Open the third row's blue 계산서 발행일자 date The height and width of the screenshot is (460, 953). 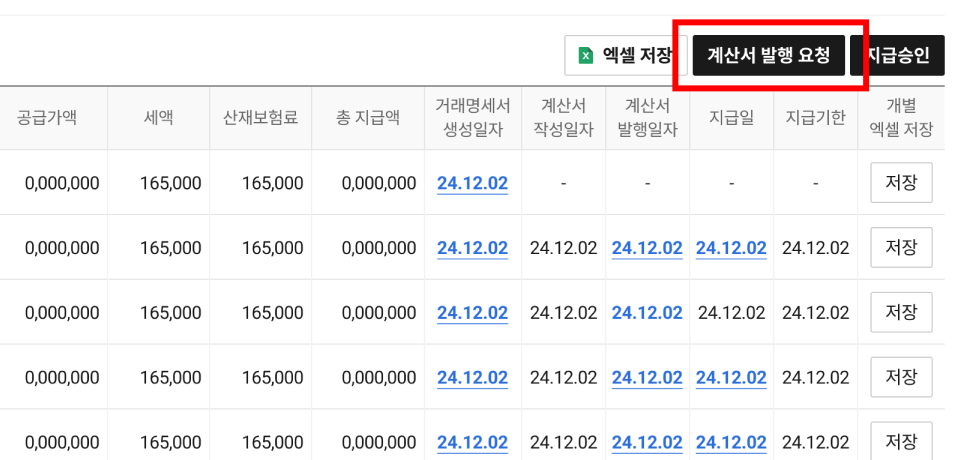[647, 313]
